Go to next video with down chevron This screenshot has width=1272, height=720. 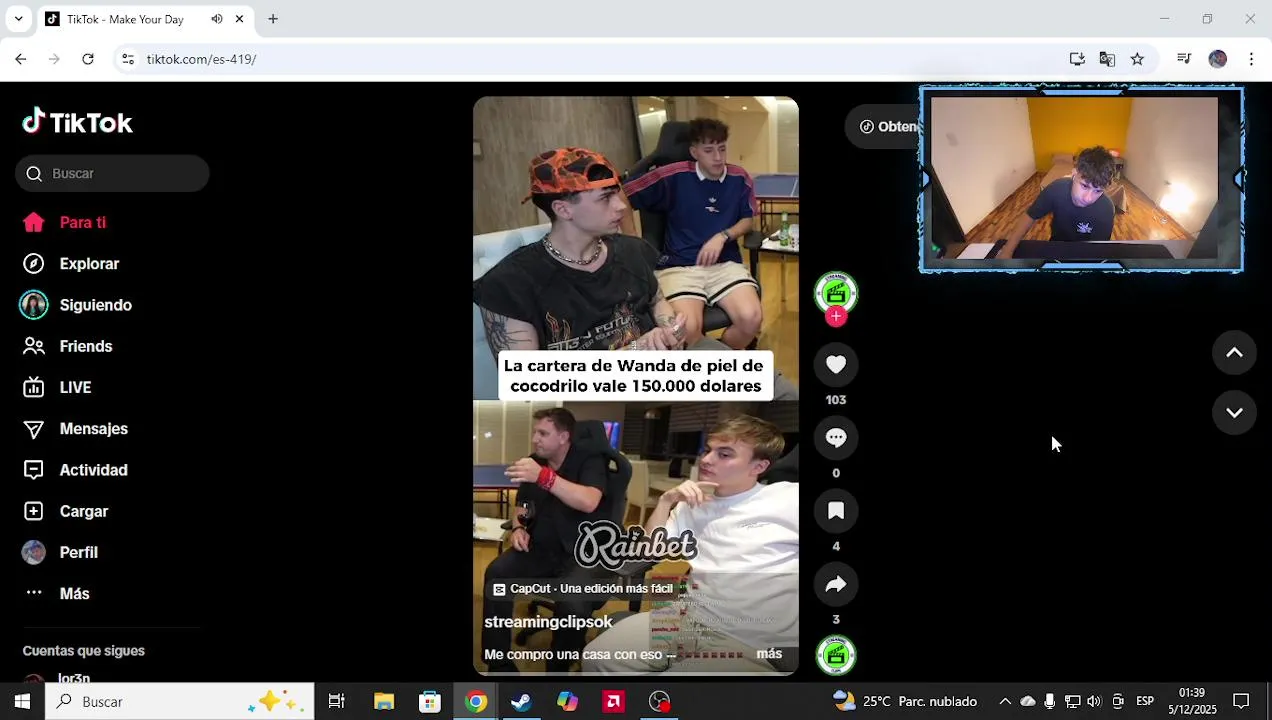(1234, 412)
